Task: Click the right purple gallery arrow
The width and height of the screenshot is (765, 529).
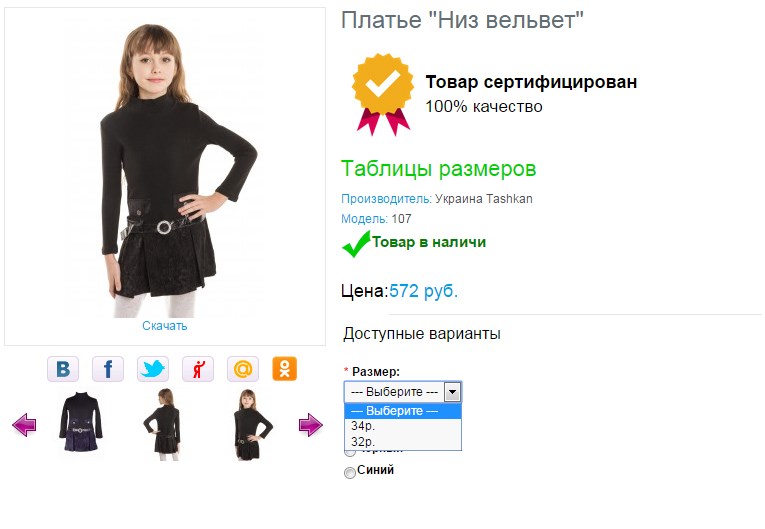Action: point(310,426)
